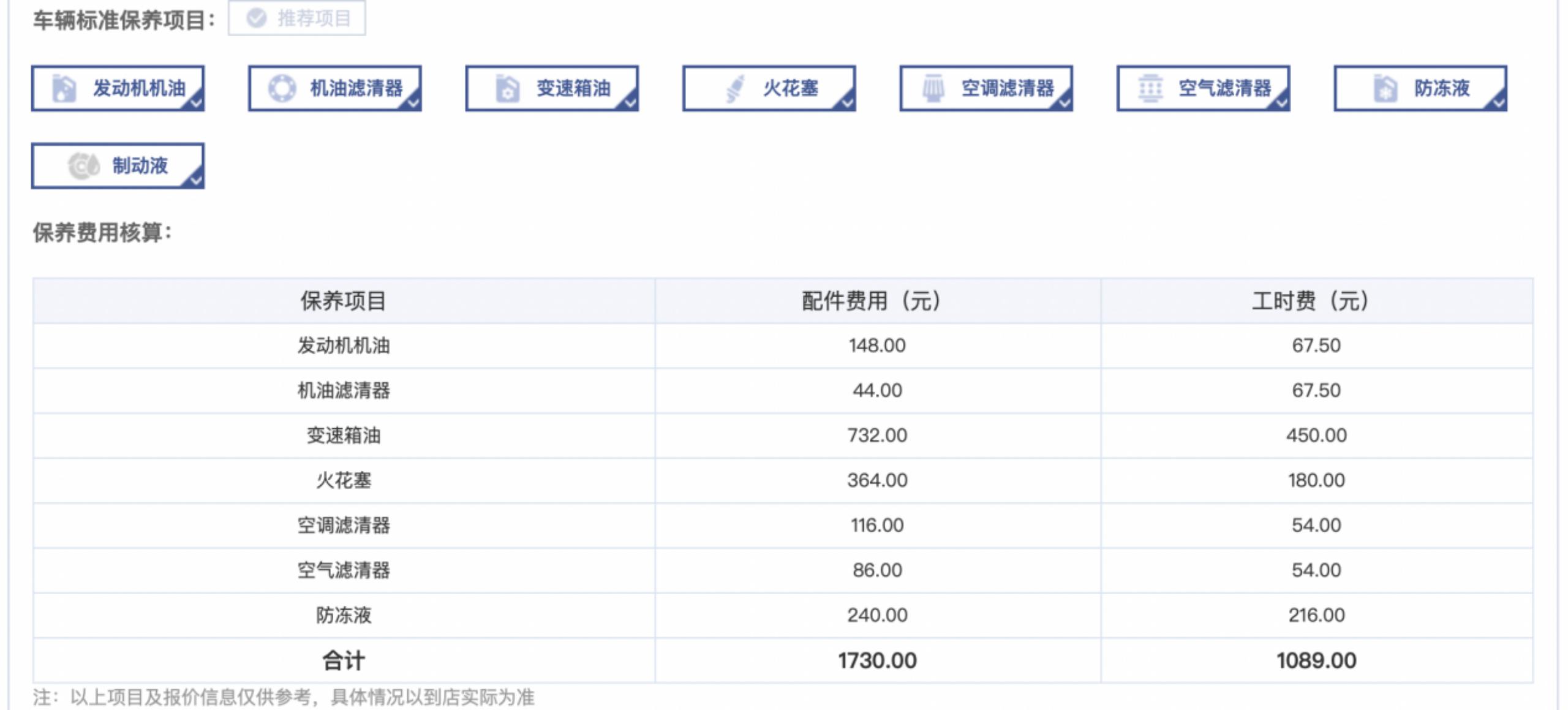Click the circular check icon inside 推荐项目
The height and width of the screenshot is (710, 1568).
(x=256, y=18)
